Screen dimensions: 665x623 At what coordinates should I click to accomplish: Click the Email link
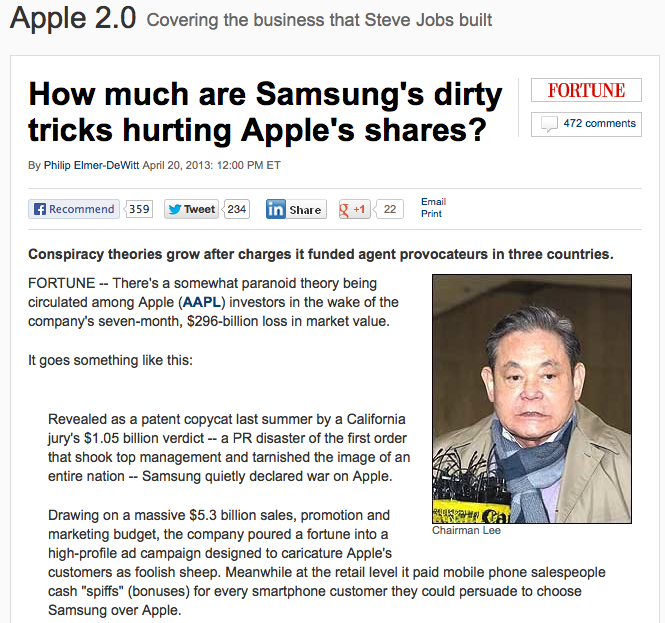tap(433, 201)
